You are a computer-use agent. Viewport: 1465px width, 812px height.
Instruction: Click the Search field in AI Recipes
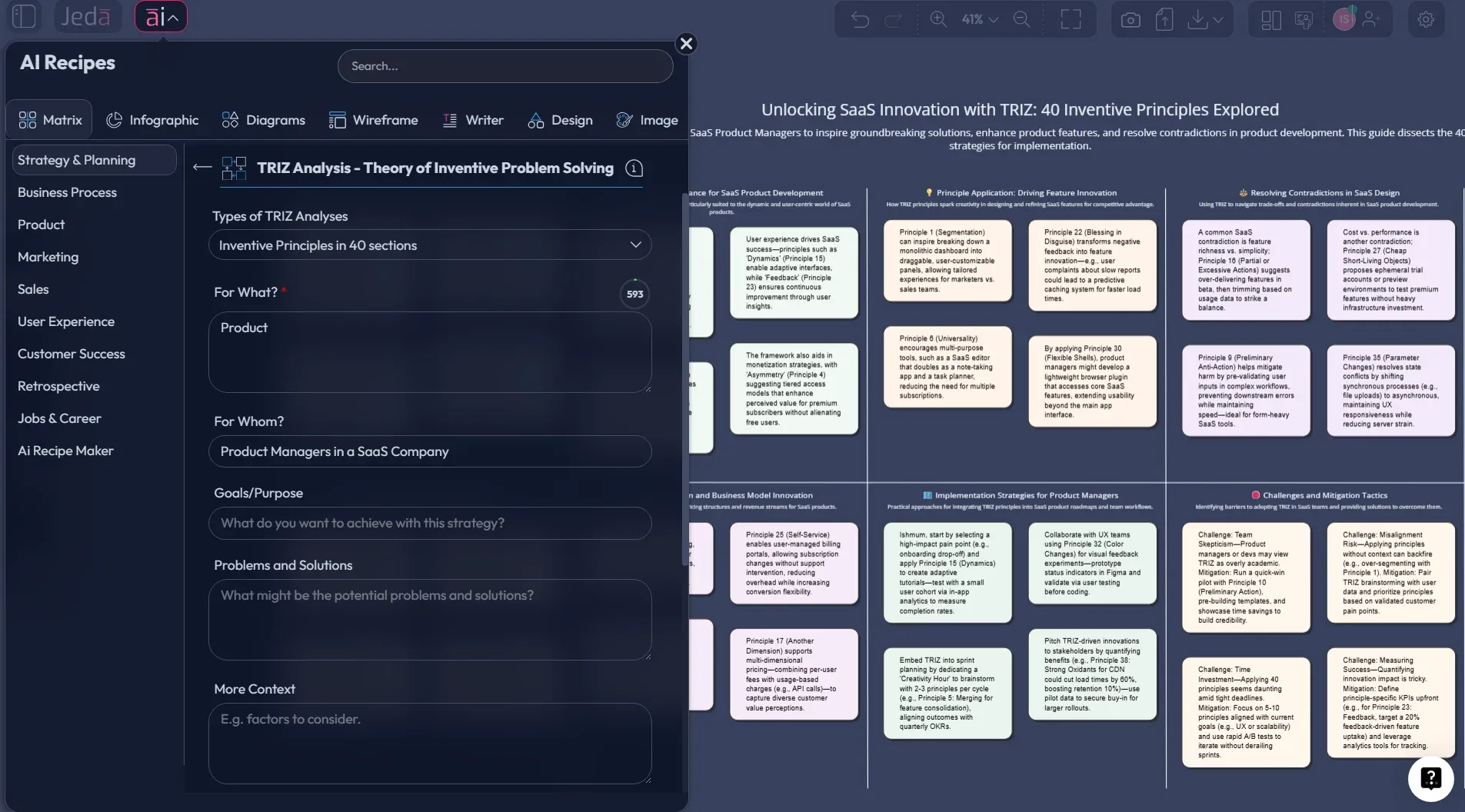point(506,65)
